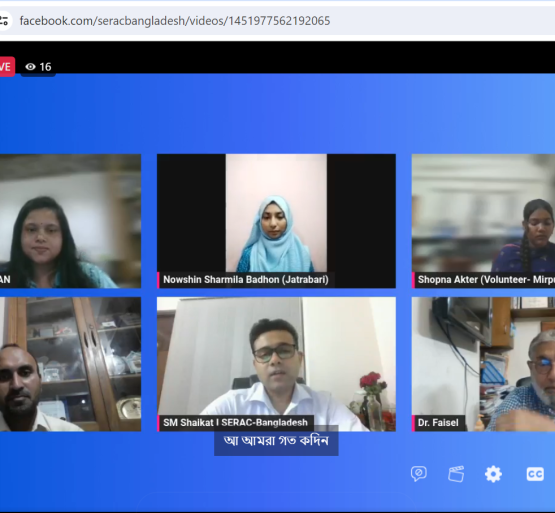
Task: Click the eye viewer count icon
Action: pos(30,67)
